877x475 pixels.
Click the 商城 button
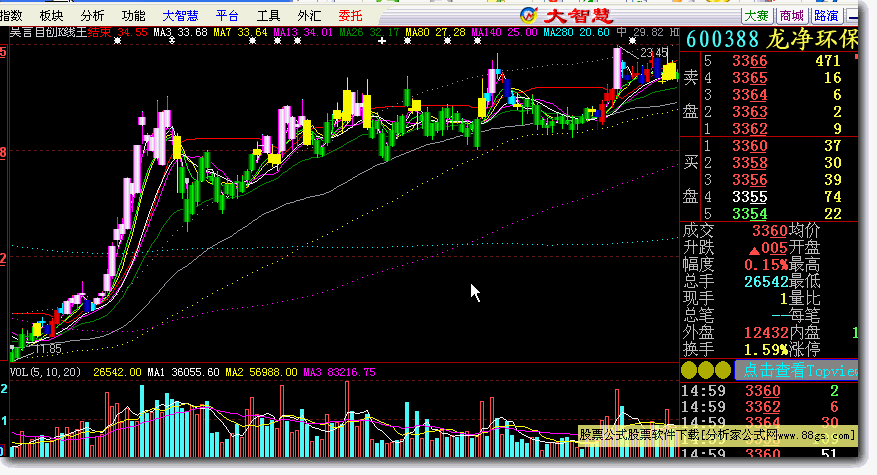pyautogui.click(x=792, y=16)
